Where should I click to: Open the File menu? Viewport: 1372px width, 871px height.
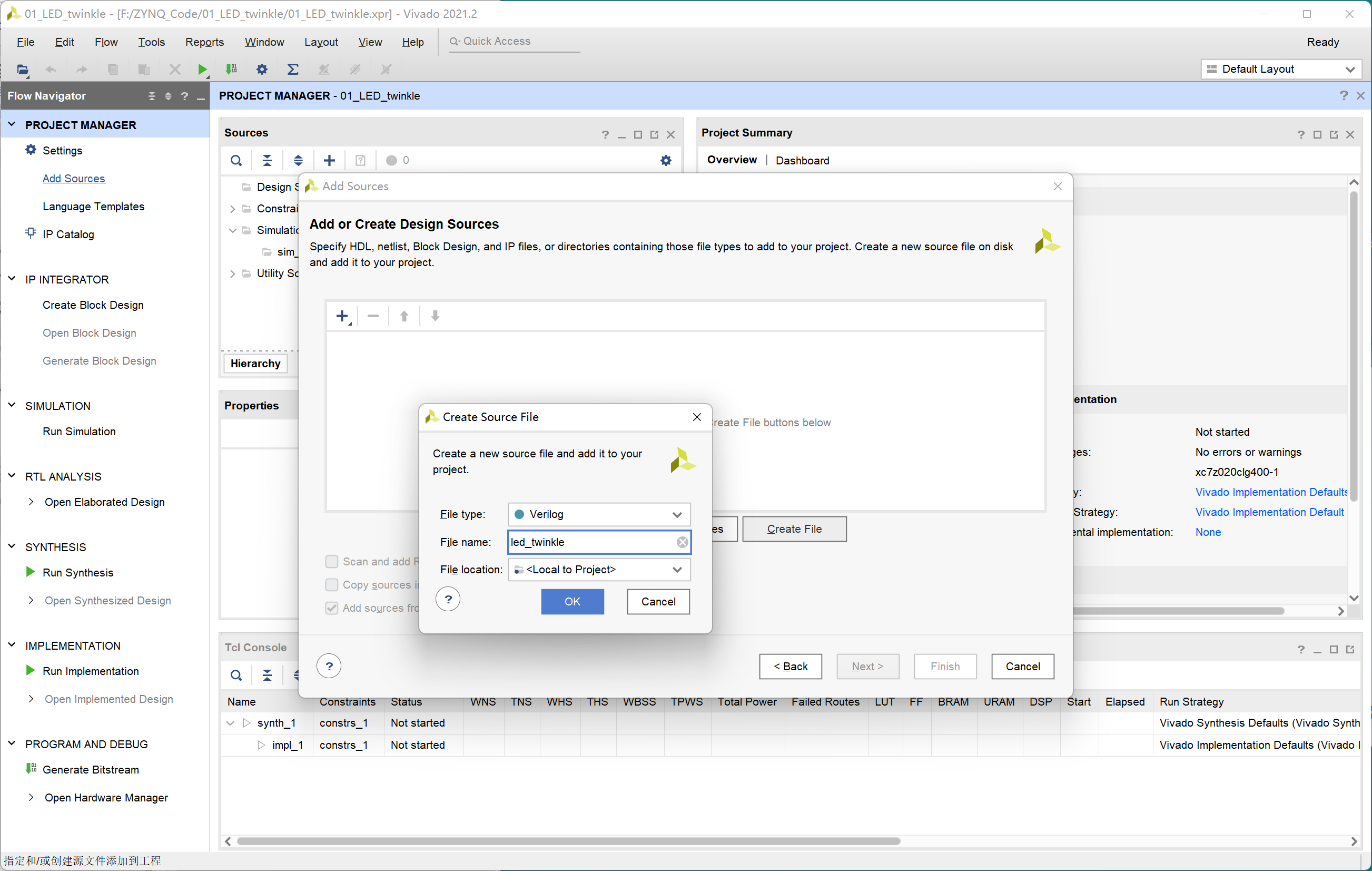click(25, 42)
